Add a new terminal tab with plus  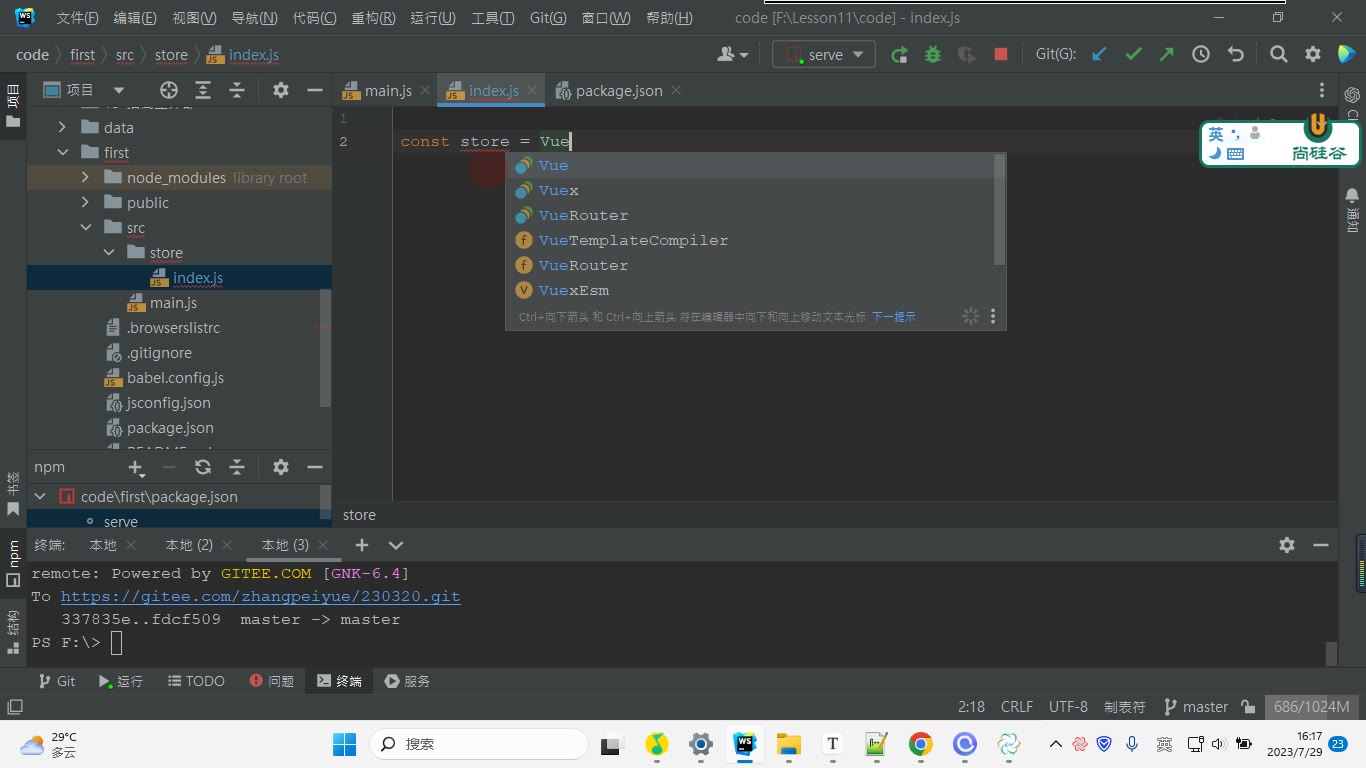click(362, 545)
